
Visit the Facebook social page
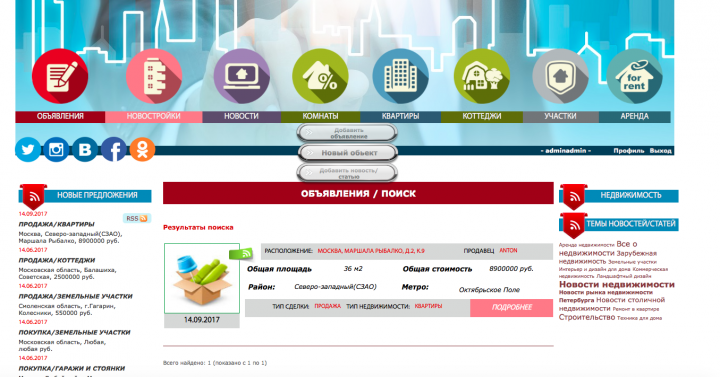[113, 150]
